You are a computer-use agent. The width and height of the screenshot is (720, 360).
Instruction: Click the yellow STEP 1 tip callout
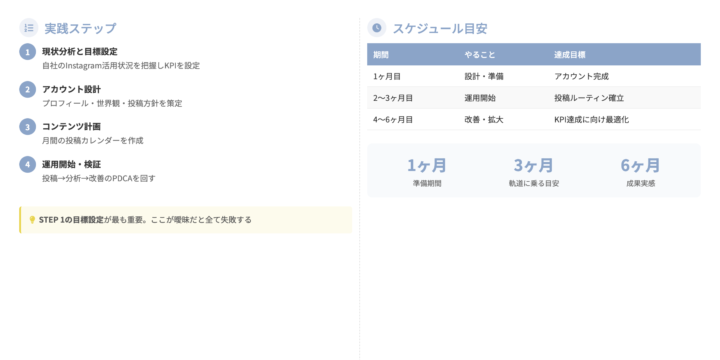(186, 220)
